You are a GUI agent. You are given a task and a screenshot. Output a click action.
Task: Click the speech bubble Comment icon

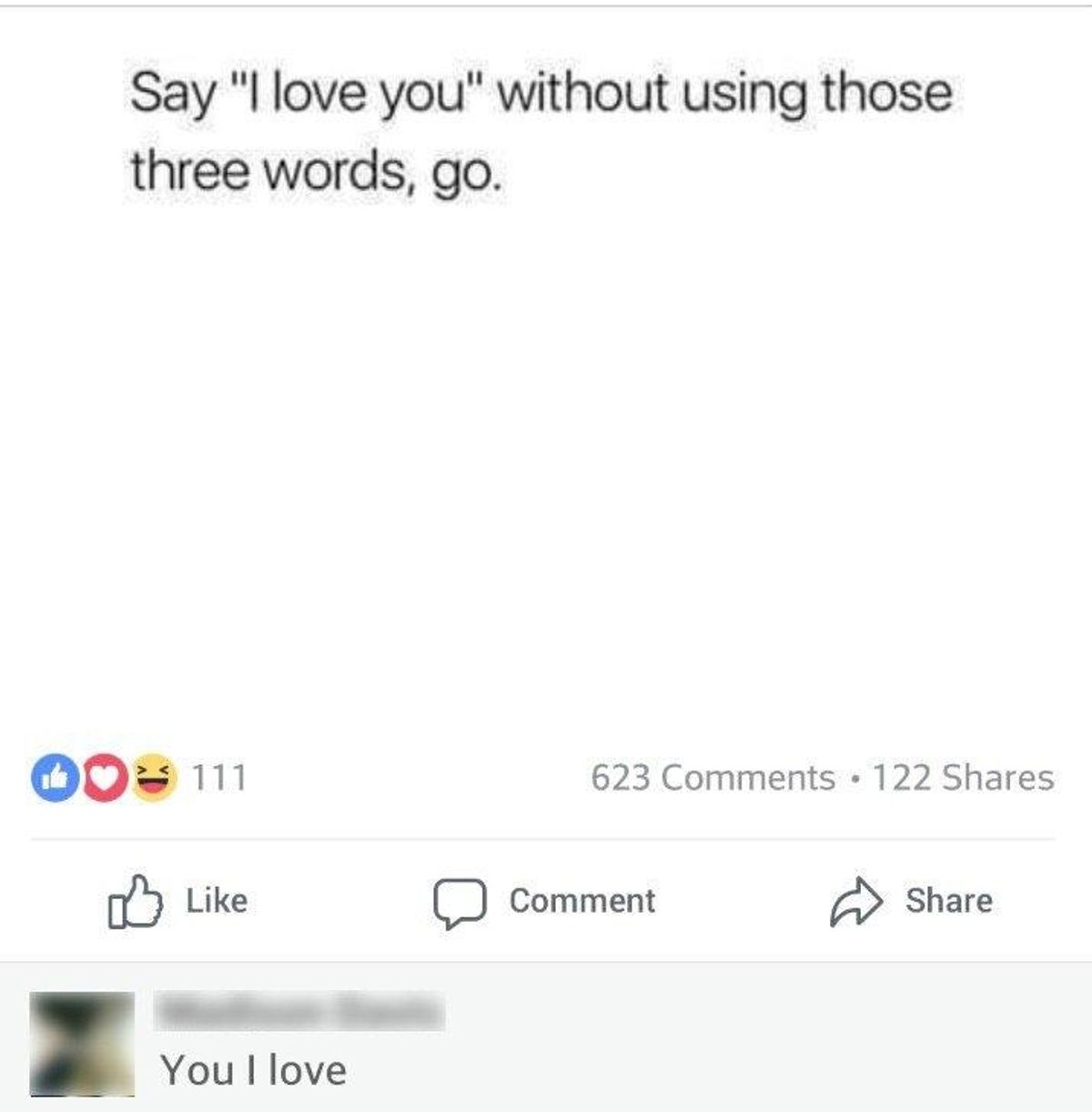pyautogui.click(x=460, y=903)
